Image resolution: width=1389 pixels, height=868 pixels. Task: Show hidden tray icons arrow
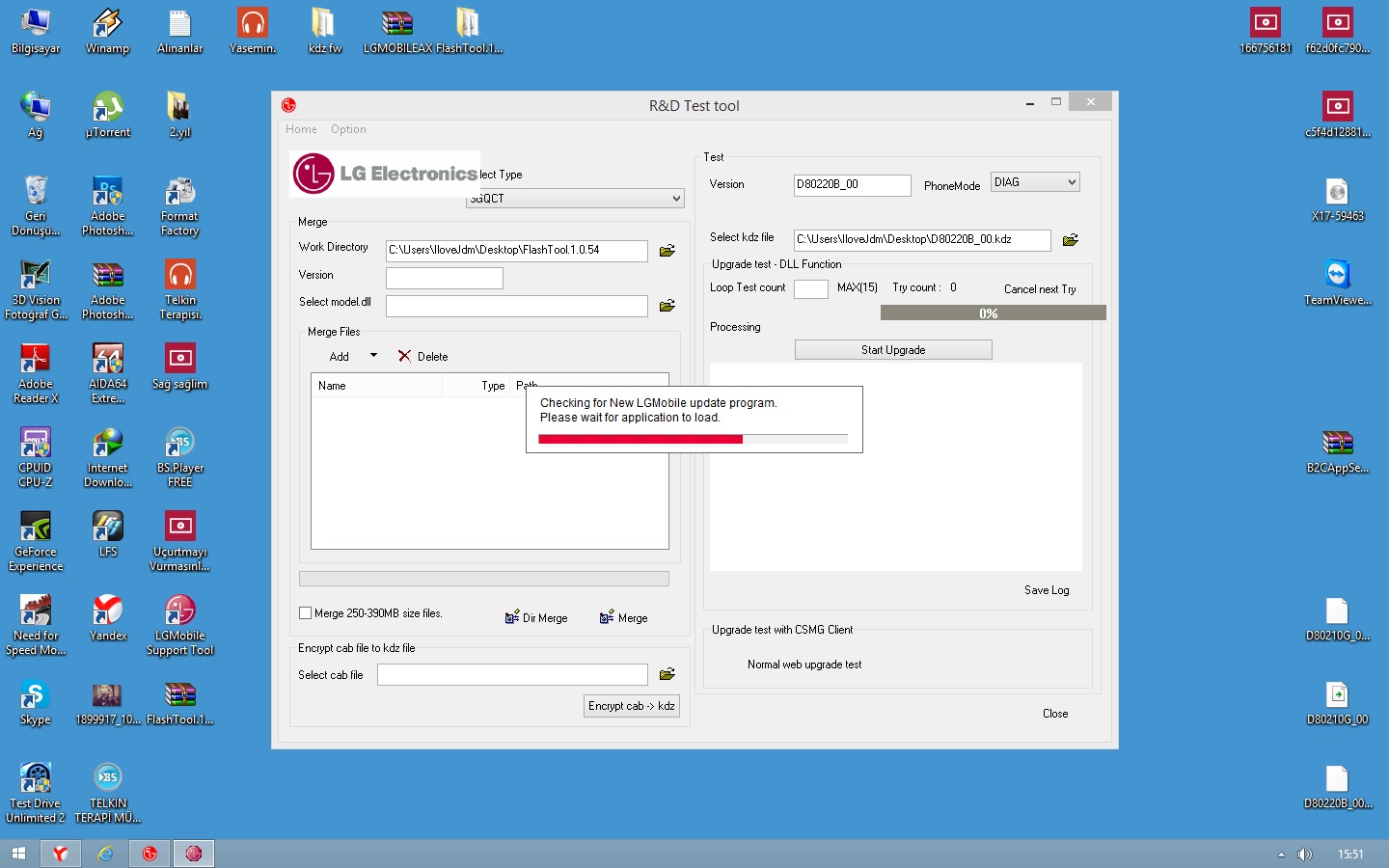(x=1281, y=854)
